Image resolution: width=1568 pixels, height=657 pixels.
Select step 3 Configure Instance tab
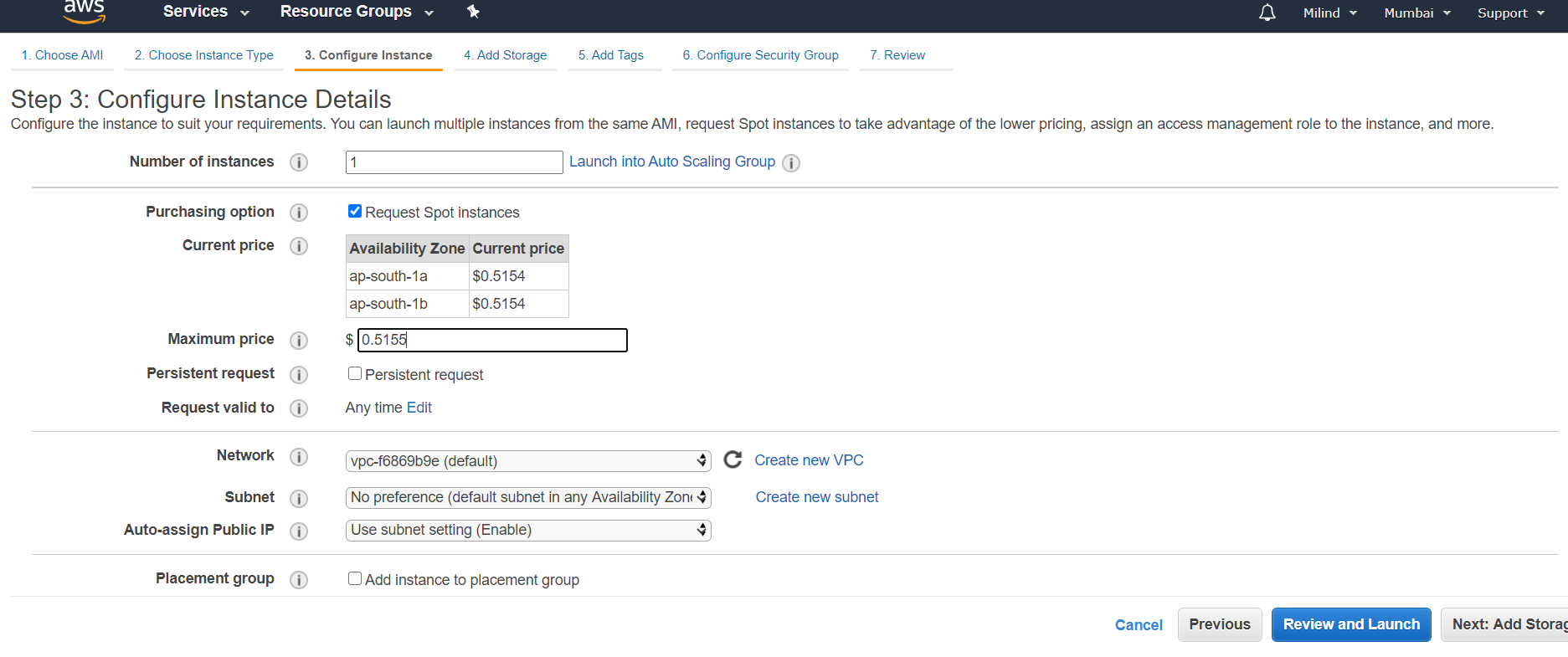[368, 55]
